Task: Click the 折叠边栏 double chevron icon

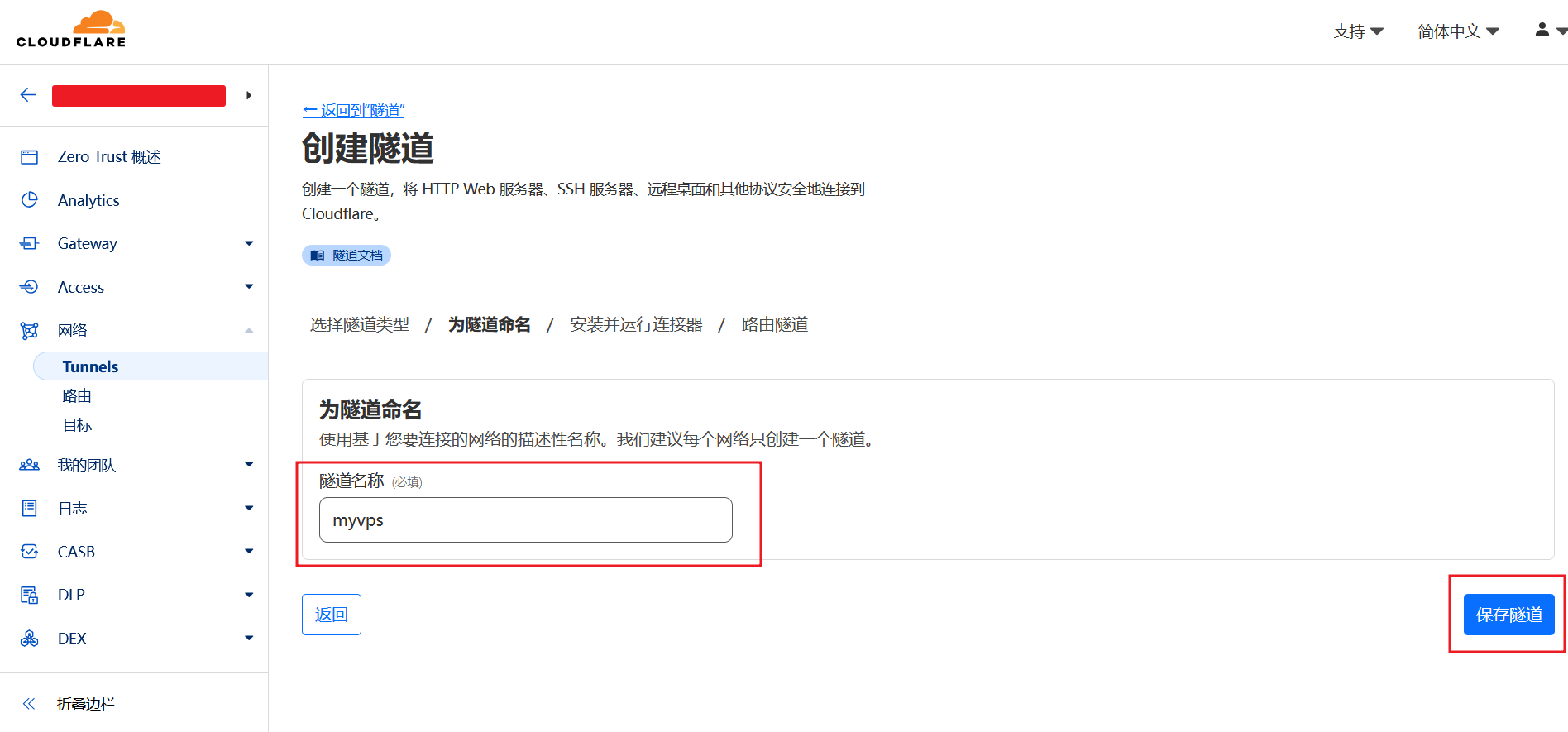Action: click(x=29, y=704)
